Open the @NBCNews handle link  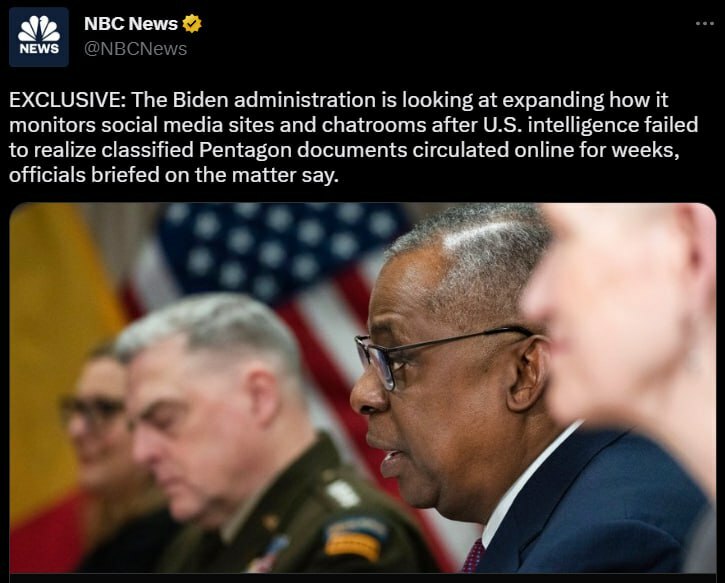pyautogui.click(x=135, y=49)
